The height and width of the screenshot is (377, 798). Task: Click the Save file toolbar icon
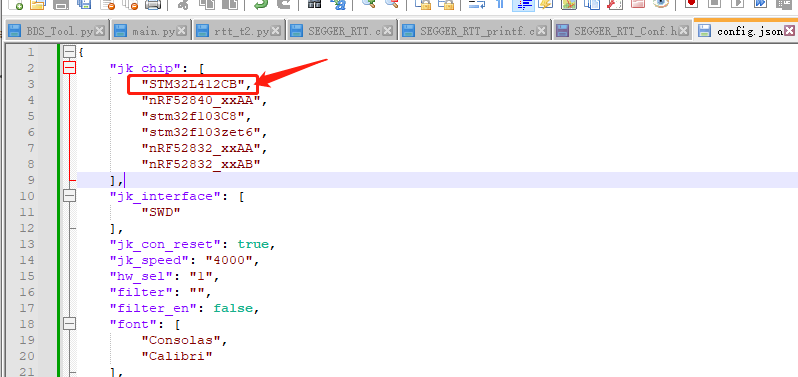click(62, 4)
